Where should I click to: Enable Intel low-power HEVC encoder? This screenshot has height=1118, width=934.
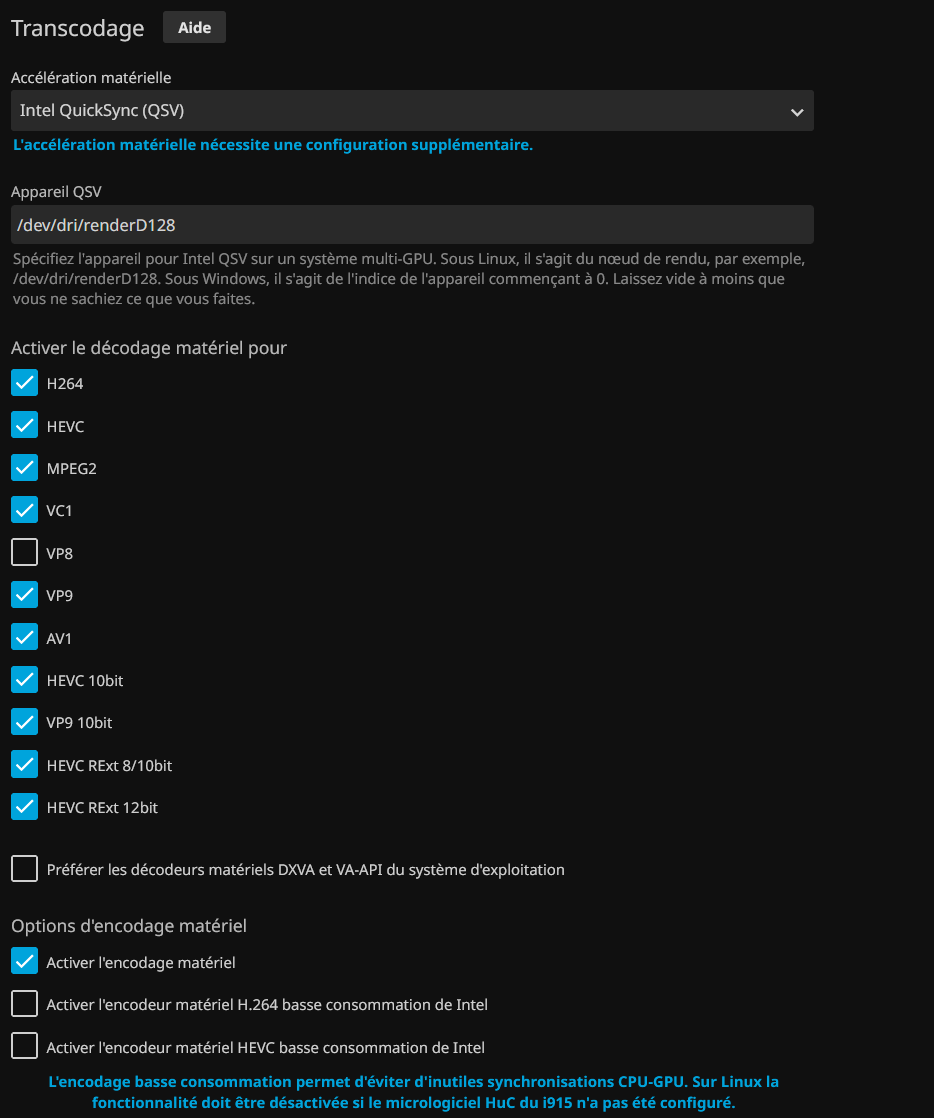tap(25, 1047)
